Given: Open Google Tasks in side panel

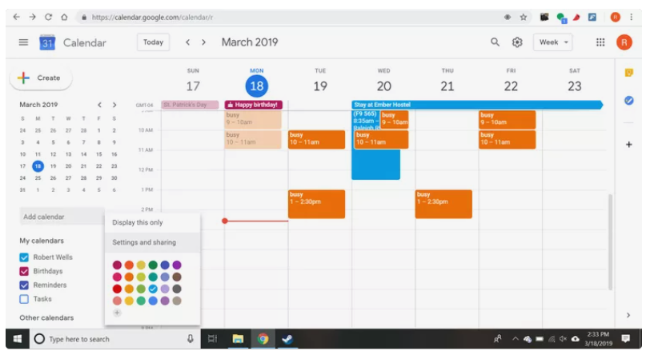Looking at the screenshot, I should pyautogui.click(x=629, y=101).
